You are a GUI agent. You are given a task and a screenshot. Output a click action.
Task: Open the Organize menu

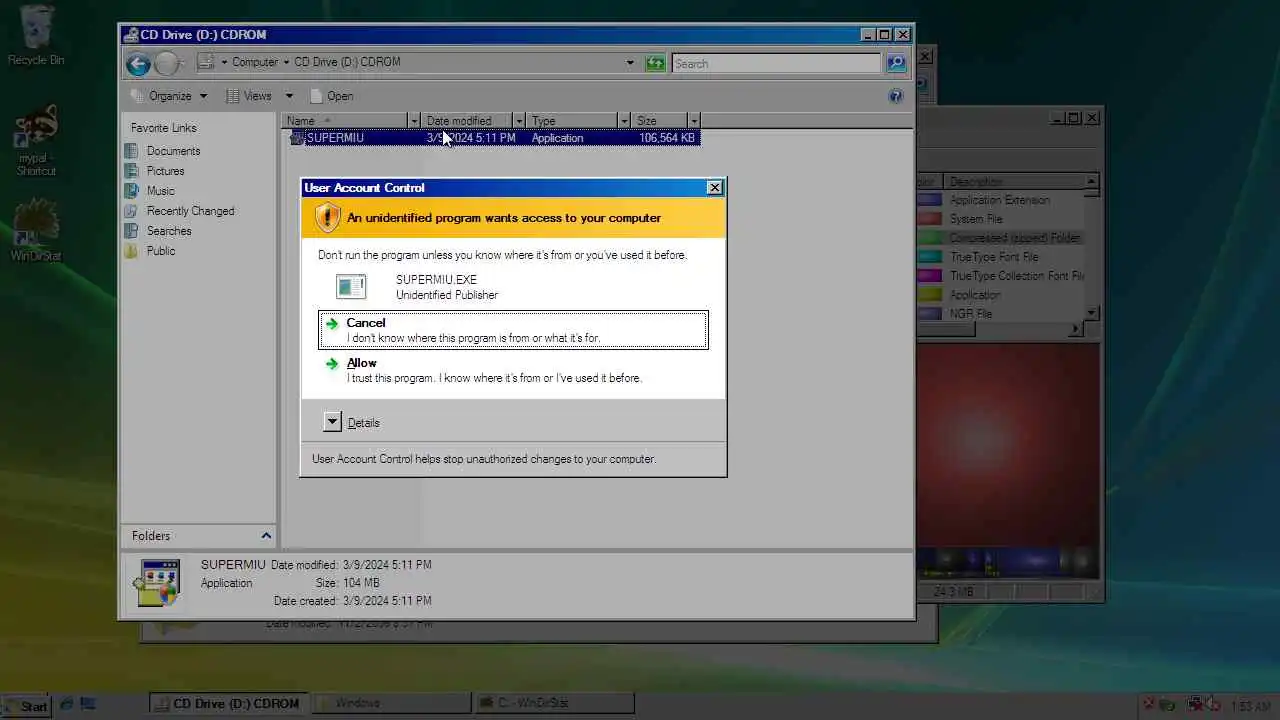[169, 96]
